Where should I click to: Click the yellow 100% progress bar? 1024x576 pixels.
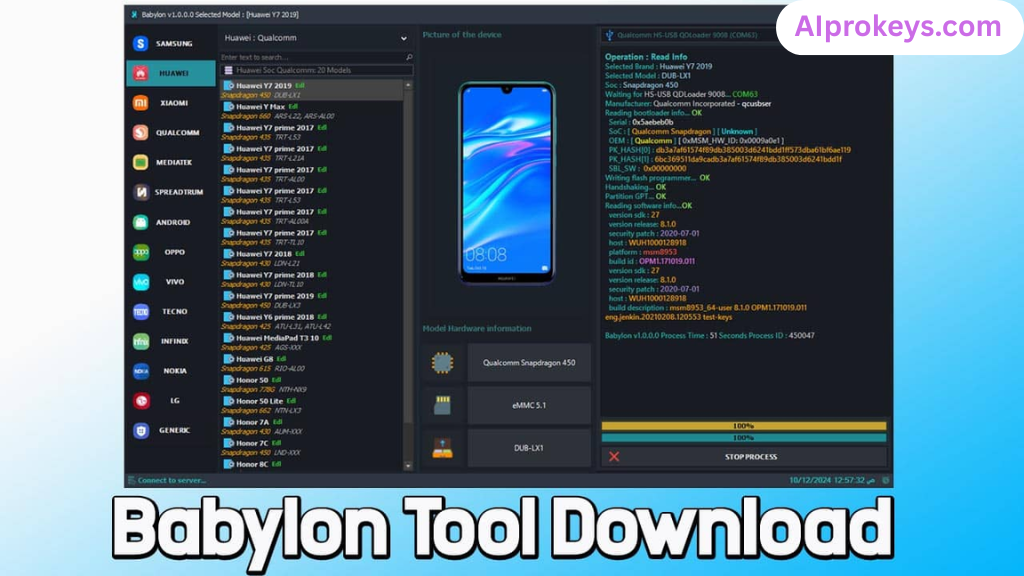(744, 426)
